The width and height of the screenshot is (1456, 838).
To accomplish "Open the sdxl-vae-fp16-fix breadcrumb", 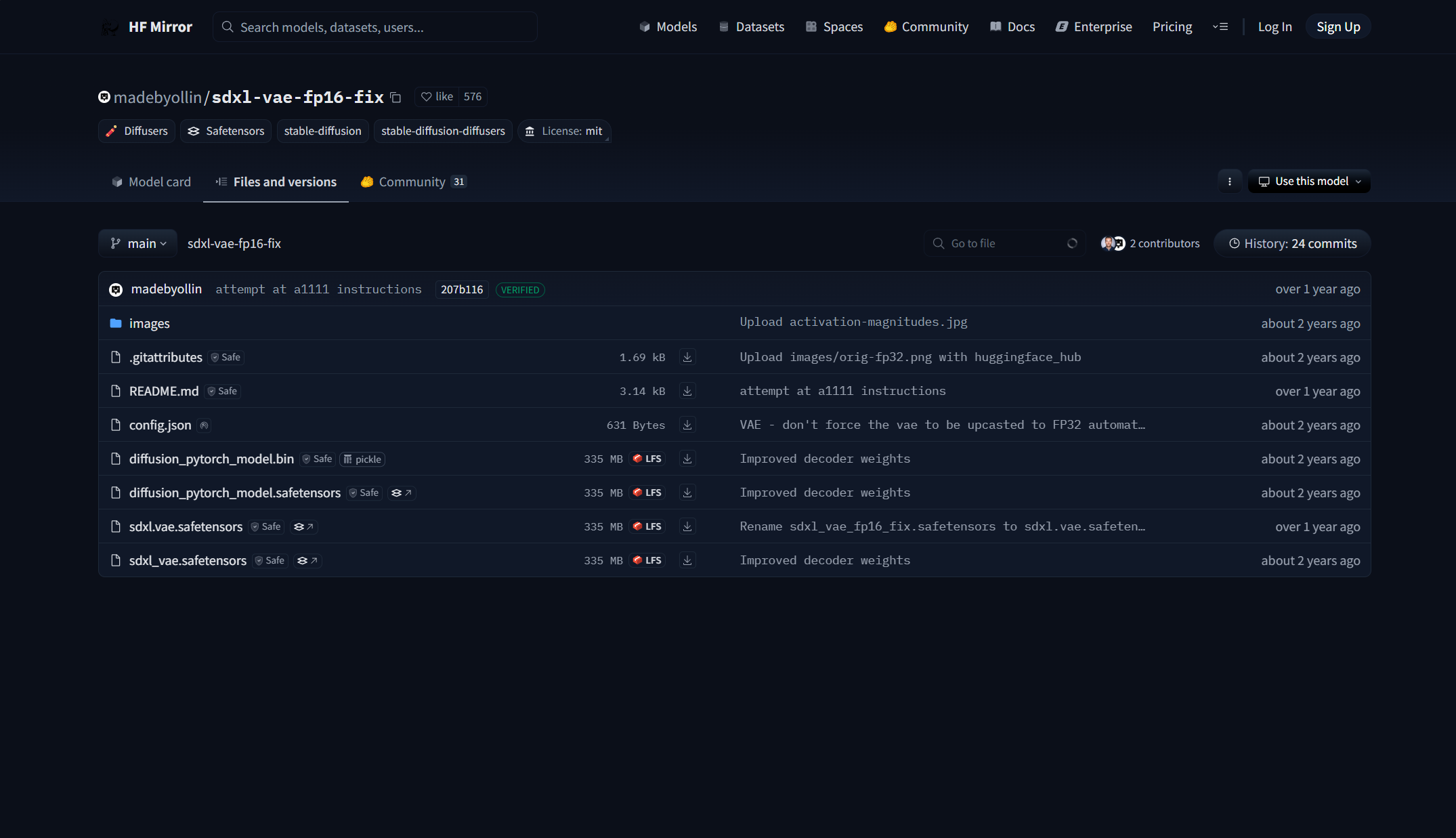I will [234, 243].
